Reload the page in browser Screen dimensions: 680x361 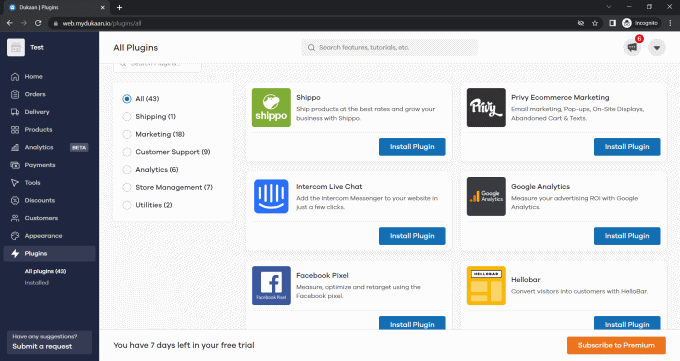coord(38,23)
